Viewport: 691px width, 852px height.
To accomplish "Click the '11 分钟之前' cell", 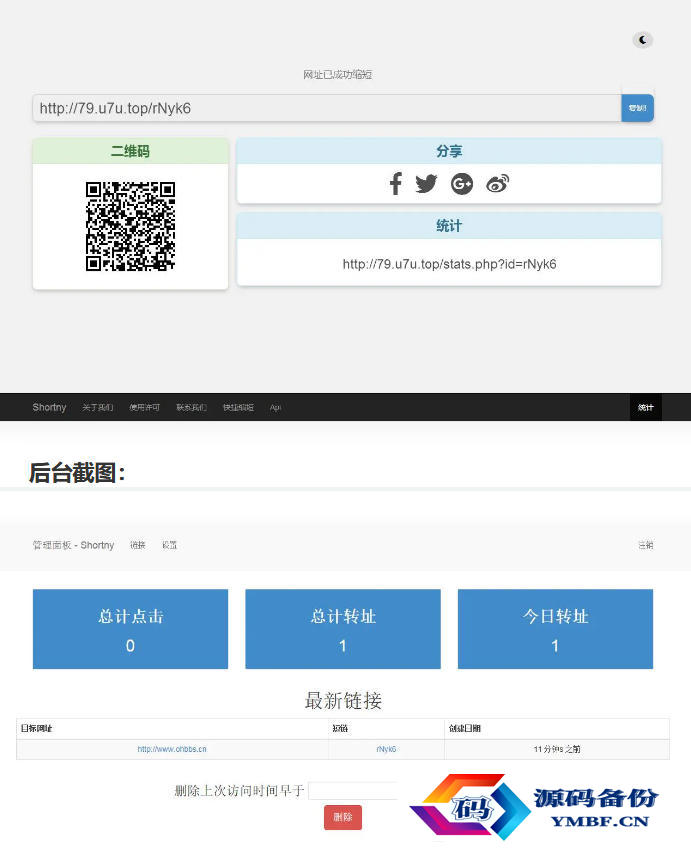I will 557,749.
